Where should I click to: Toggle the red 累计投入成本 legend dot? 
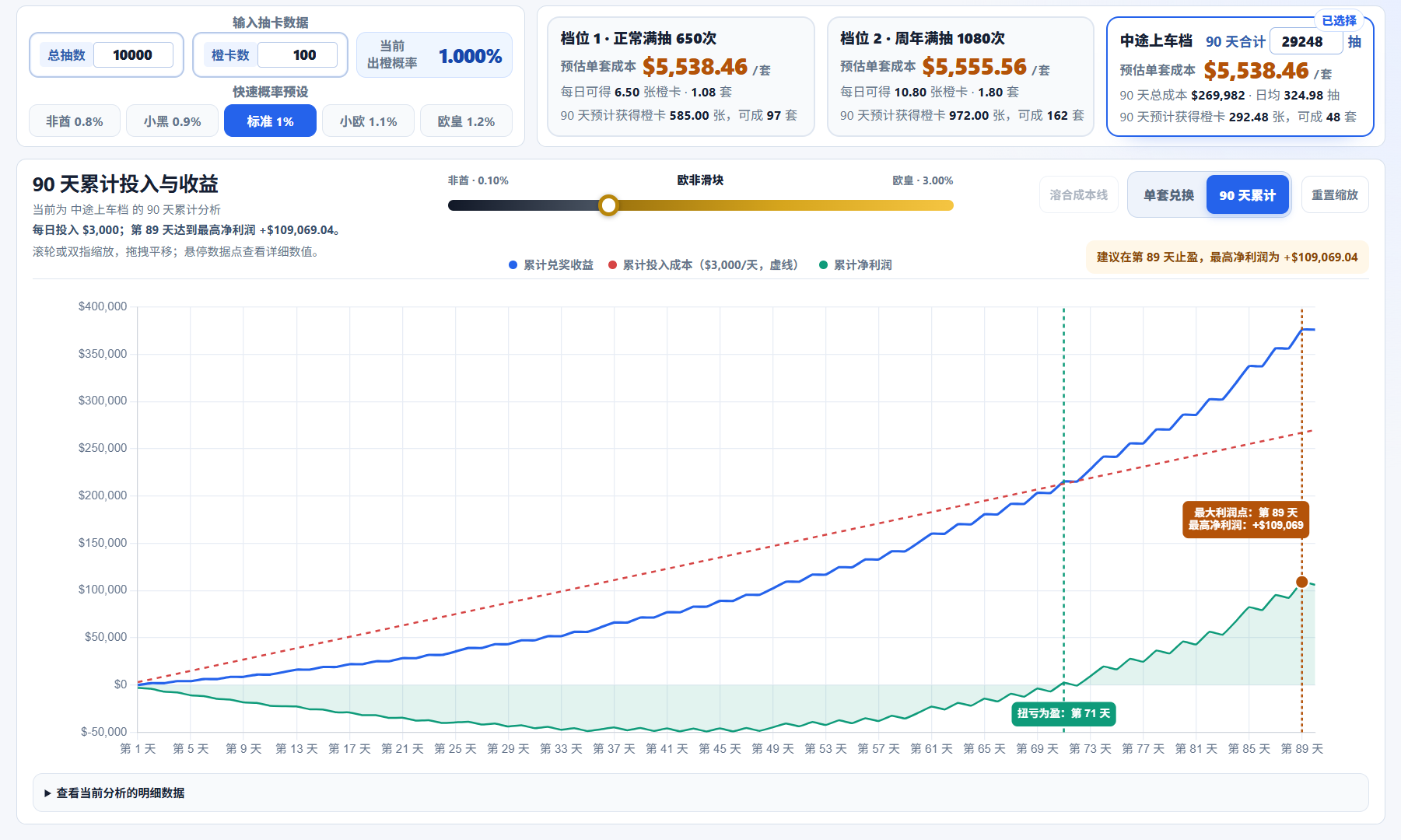(x=612, y=265)
